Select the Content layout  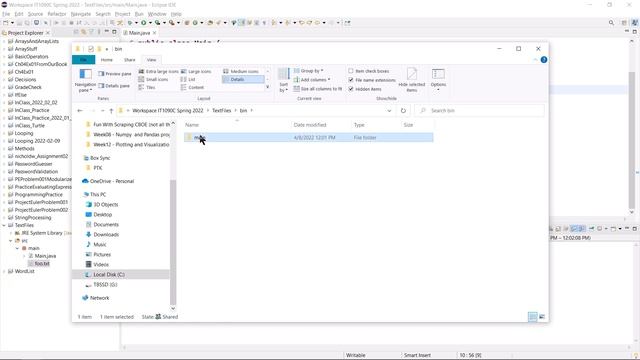(192, 87)
